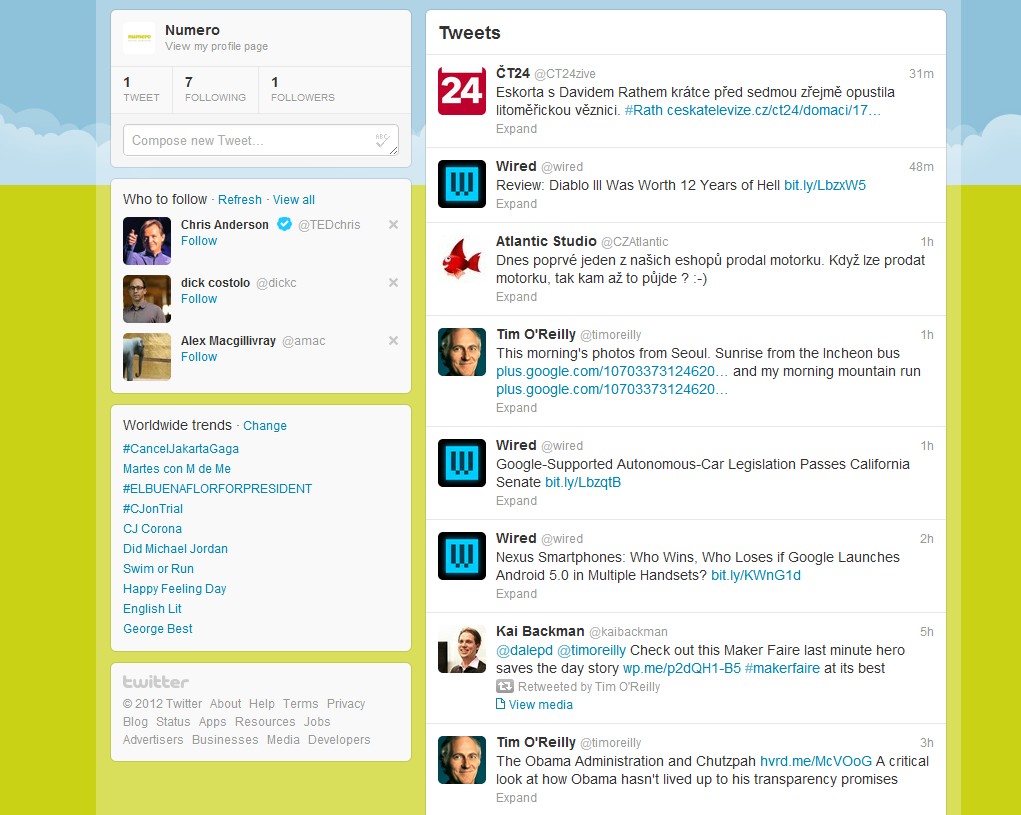Expand the Obama Administration tweet
Screen dimensions: 1021x815
point(516,798)
